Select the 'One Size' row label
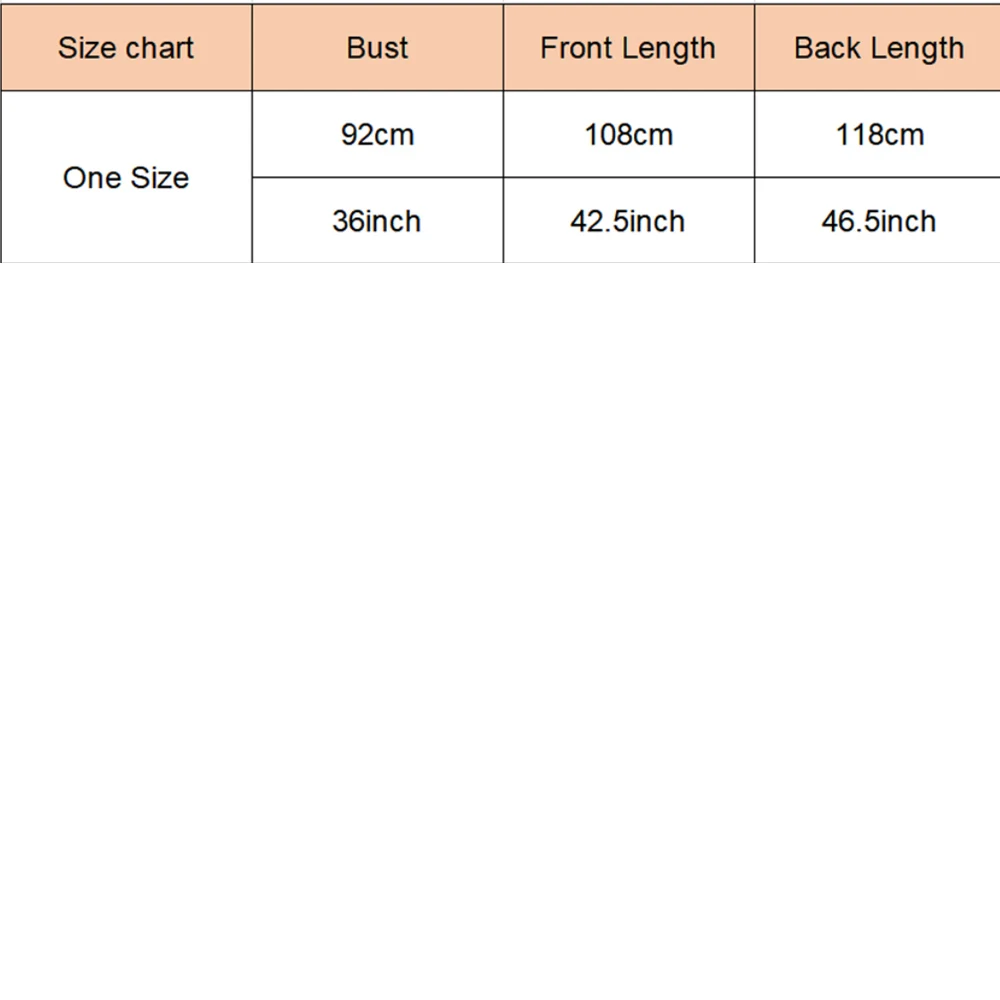1000x1000 pixels. [x=126, y=177]
